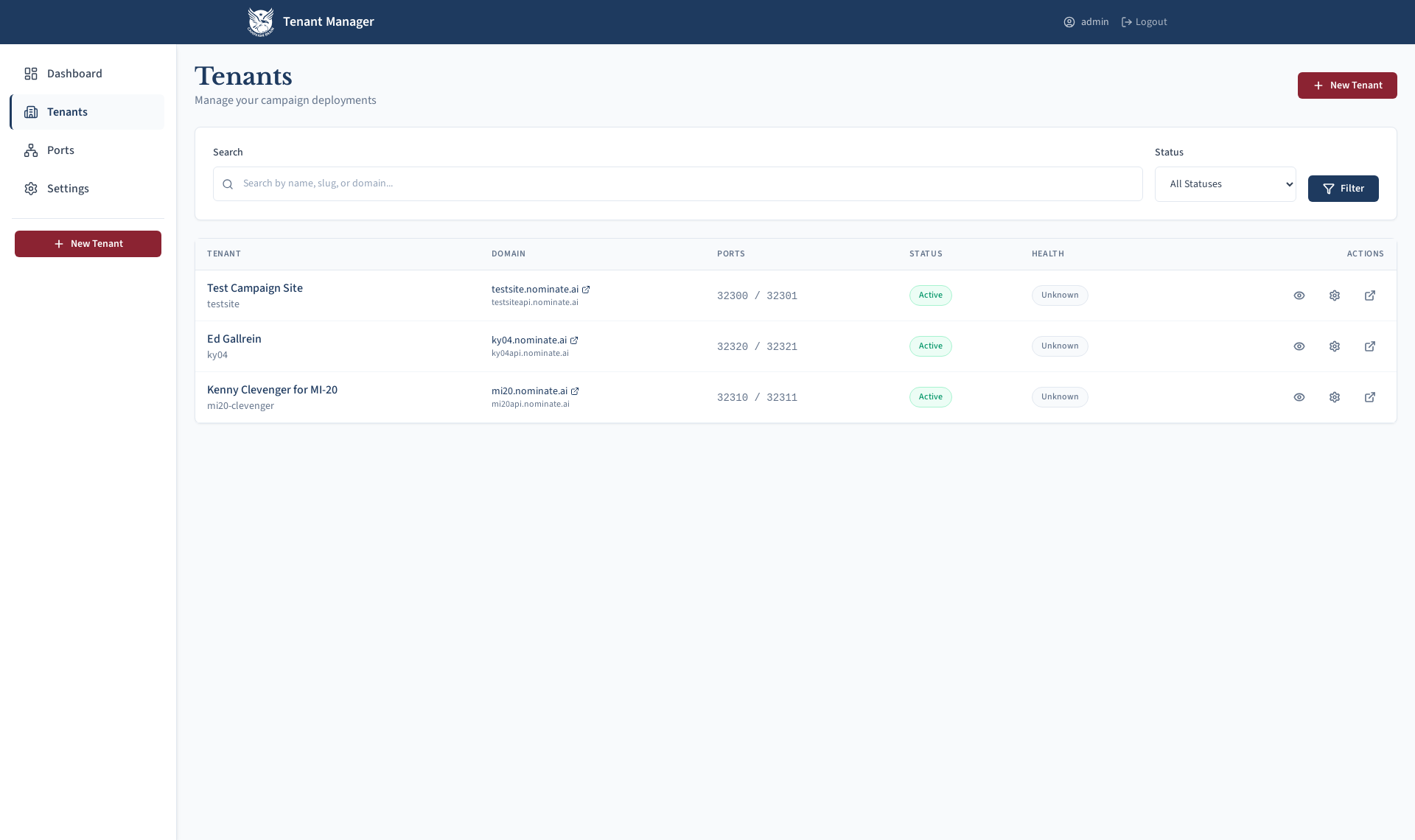Open Settings from the sidebar
1415x840 pixels.
click(x=68, y=189)
